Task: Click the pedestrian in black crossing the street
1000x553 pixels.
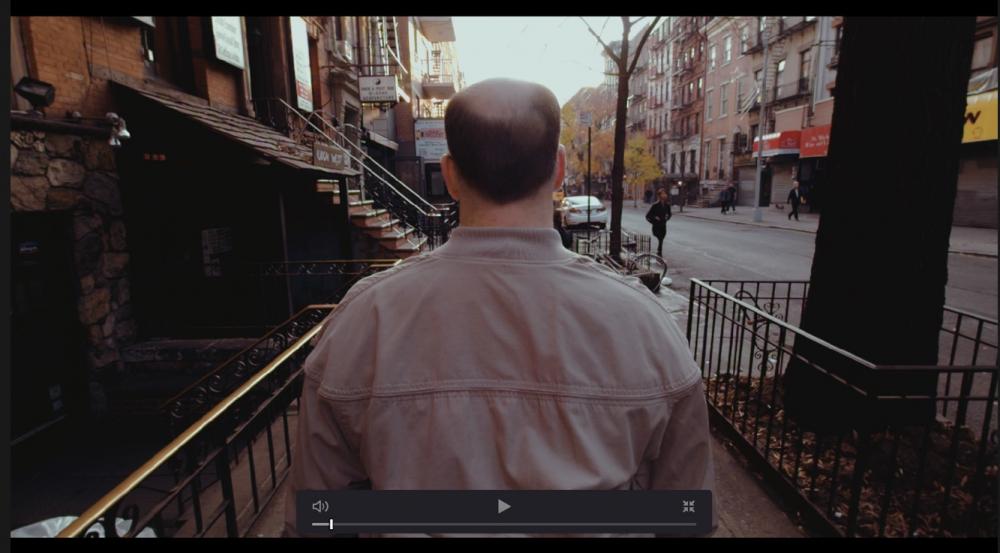Action: pyautogui.click(x=659, y=217)
